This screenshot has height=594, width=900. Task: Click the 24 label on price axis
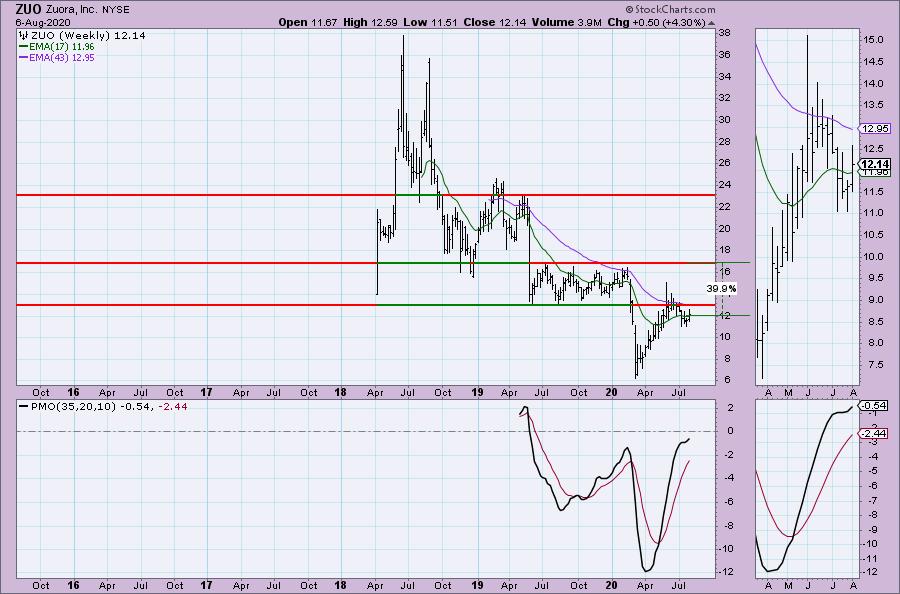tap(724, 185)
